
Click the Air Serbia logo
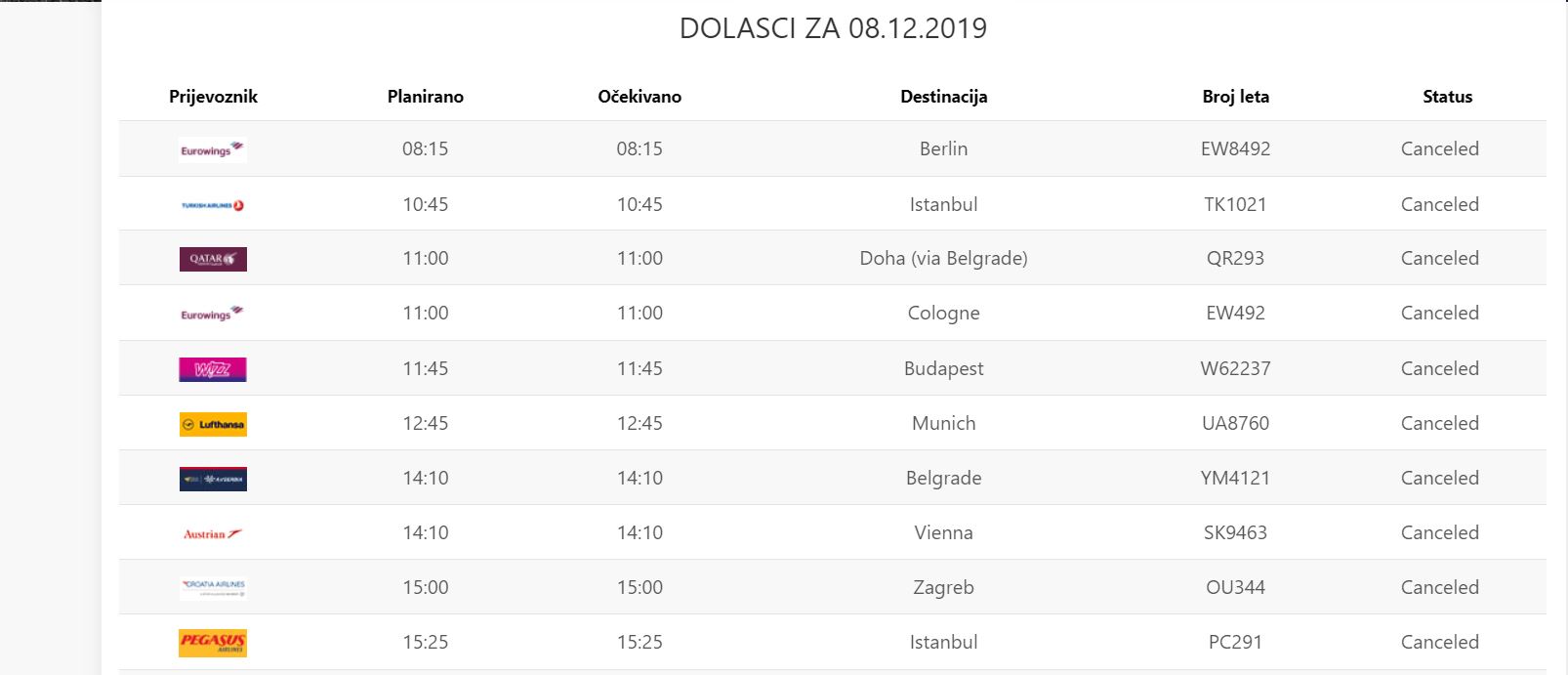point(213,479)
